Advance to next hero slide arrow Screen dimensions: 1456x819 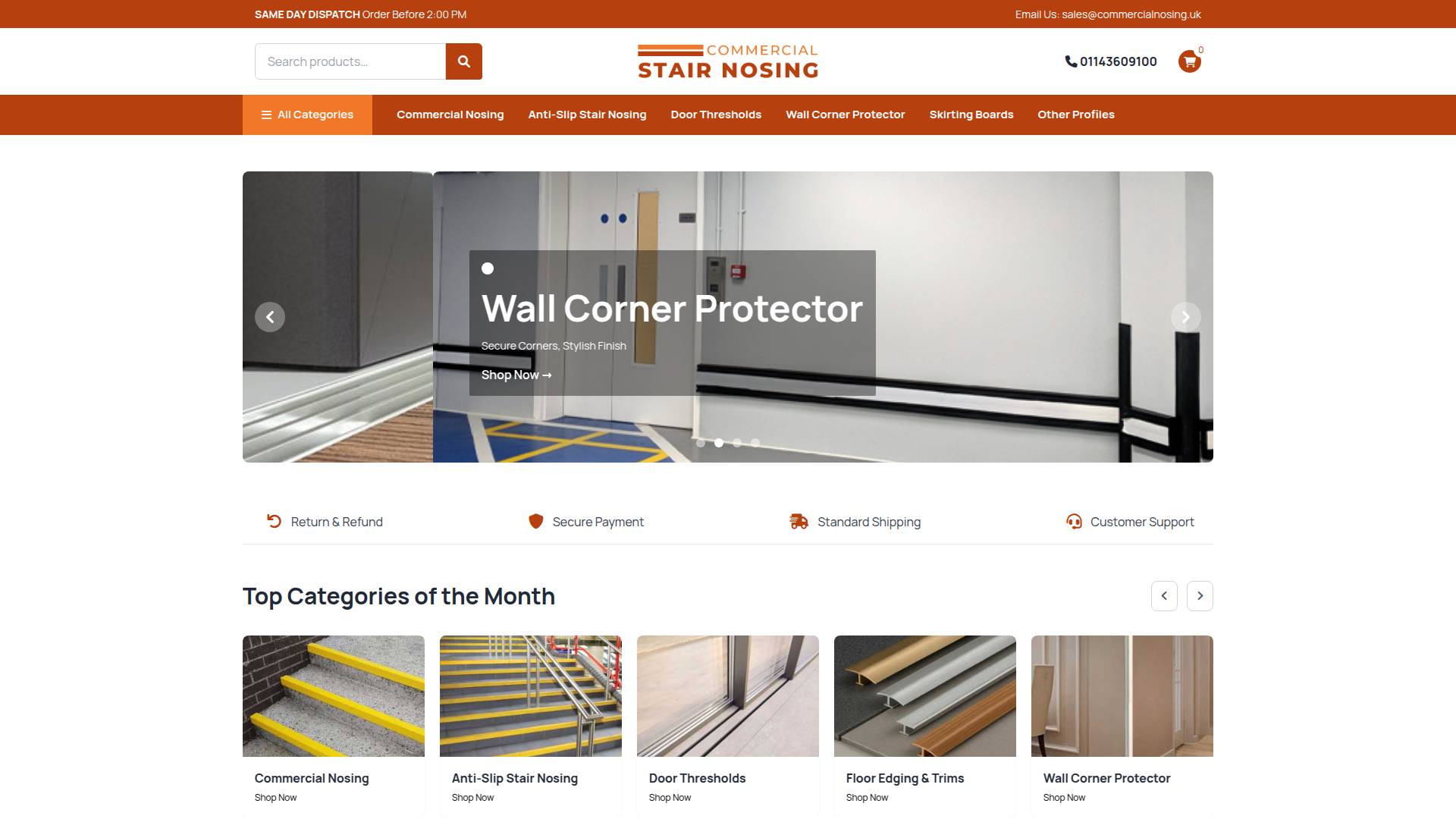click(1186, 317)
